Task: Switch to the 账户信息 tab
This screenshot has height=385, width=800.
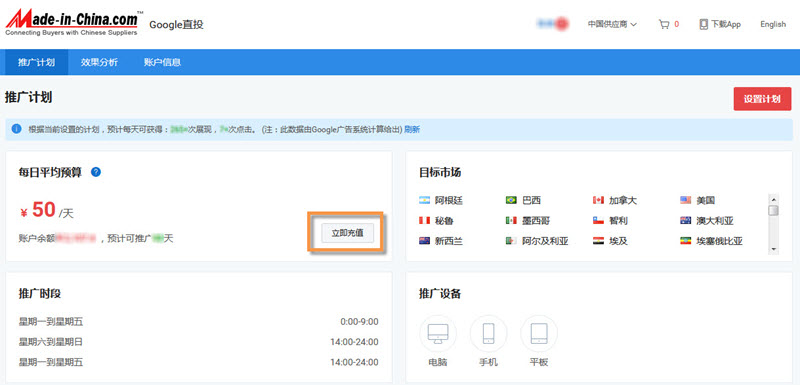Action: [162, 62]
